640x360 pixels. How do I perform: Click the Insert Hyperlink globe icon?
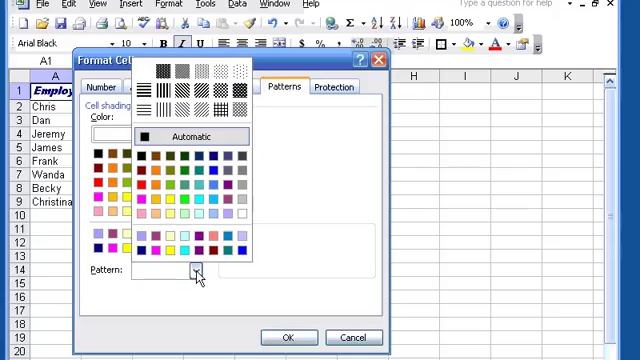coord(331,23)
